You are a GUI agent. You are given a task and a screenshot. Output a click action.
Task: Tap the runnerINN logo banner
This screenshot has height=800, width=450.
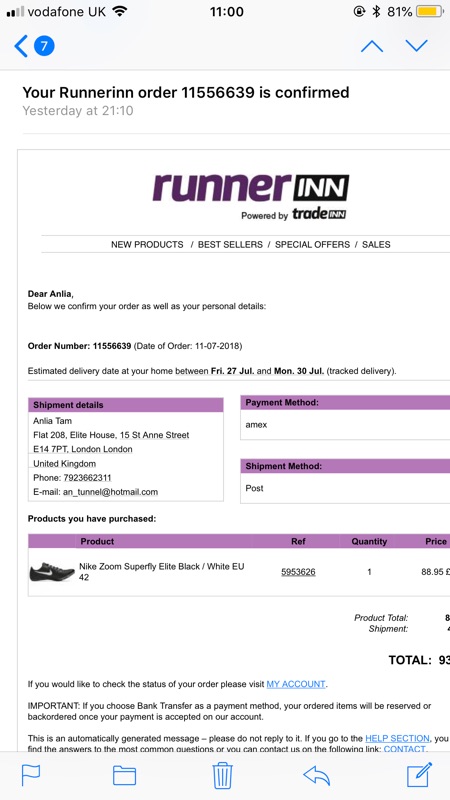click(x=251, y=196)
